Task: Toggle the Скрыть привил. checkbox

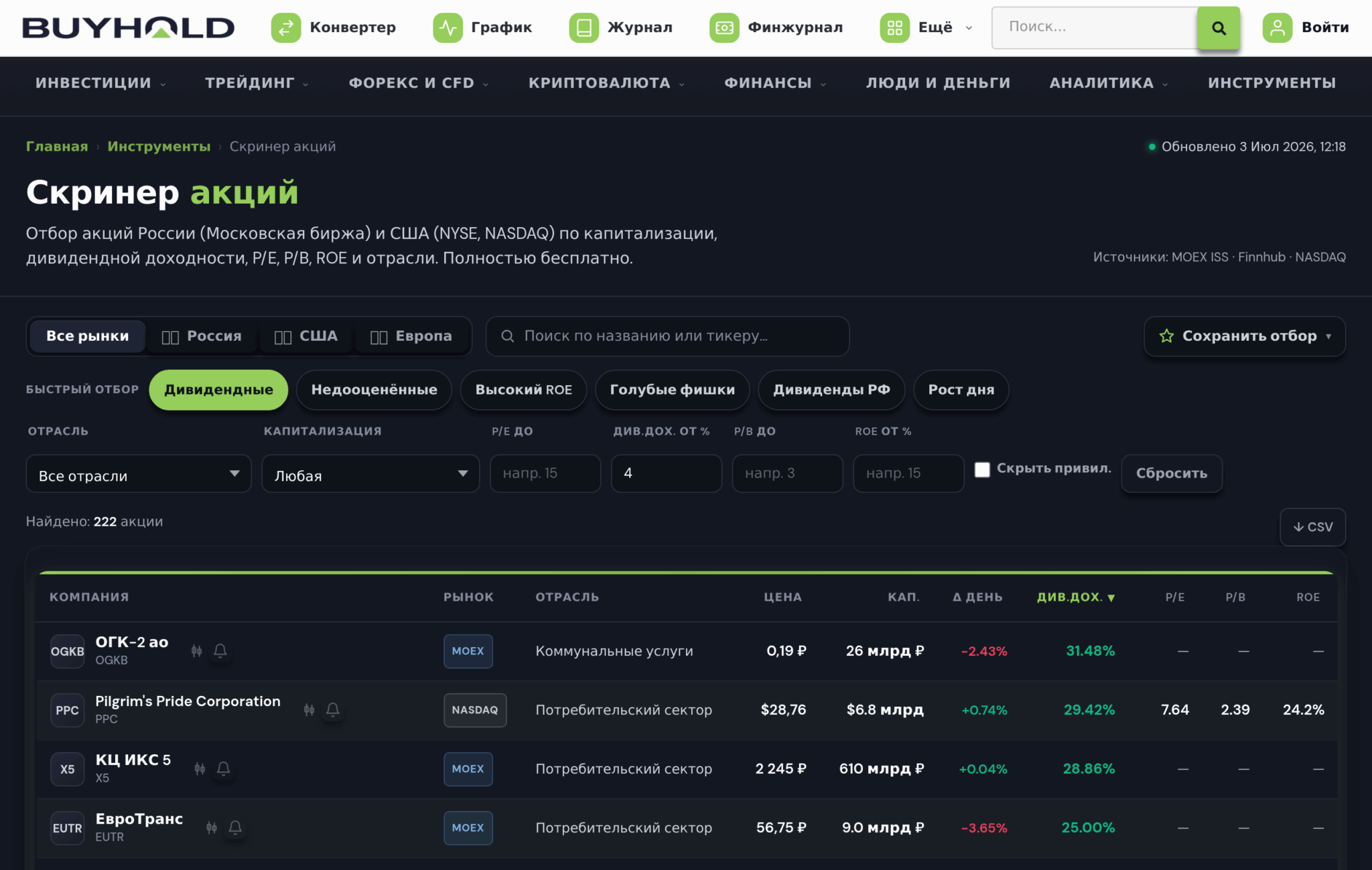Action: point(982,469)
